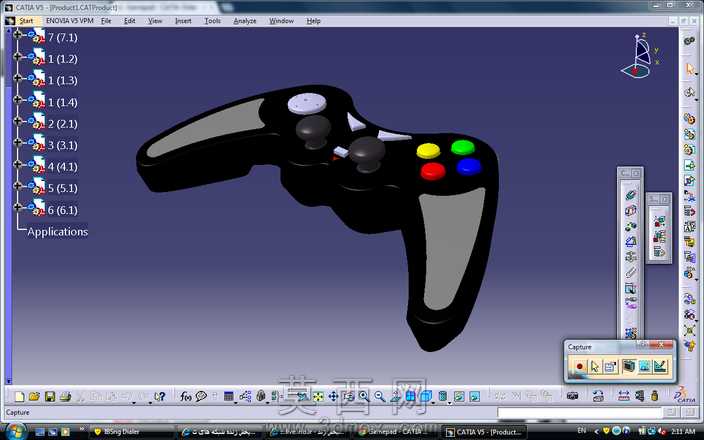Toggle Screen mode in Capture toolbar
704x440 pixels.
click(629, 366)
